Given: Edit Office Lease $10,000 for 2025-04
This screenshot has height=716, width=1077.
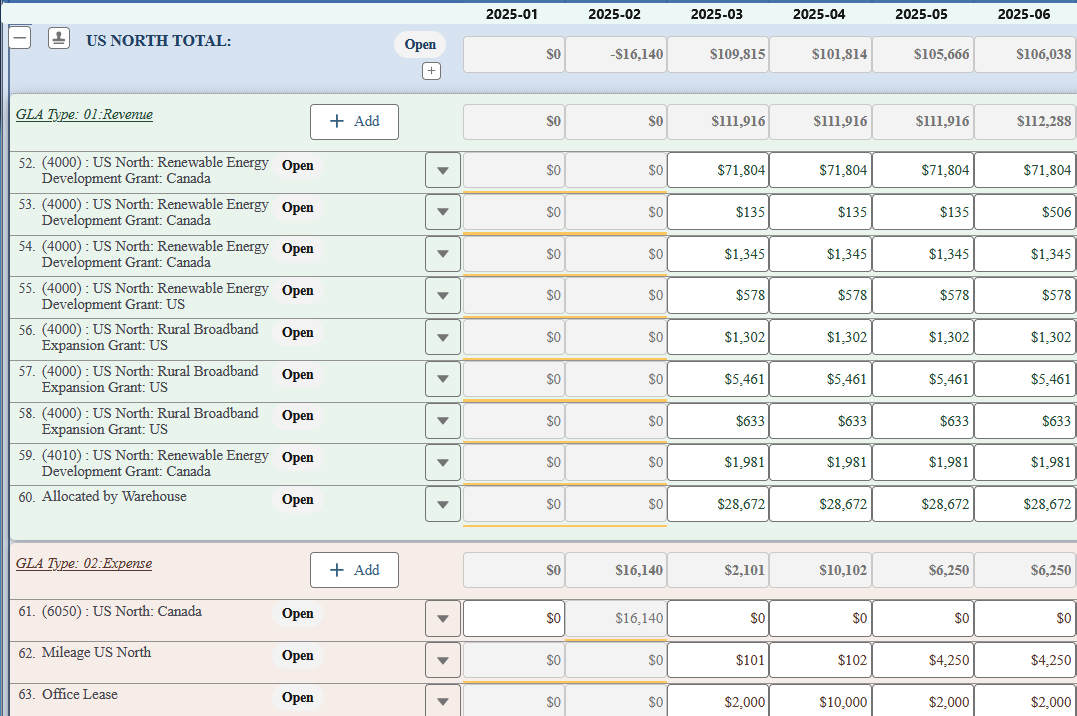Looking at the screenshot, I should coord(820,701).
